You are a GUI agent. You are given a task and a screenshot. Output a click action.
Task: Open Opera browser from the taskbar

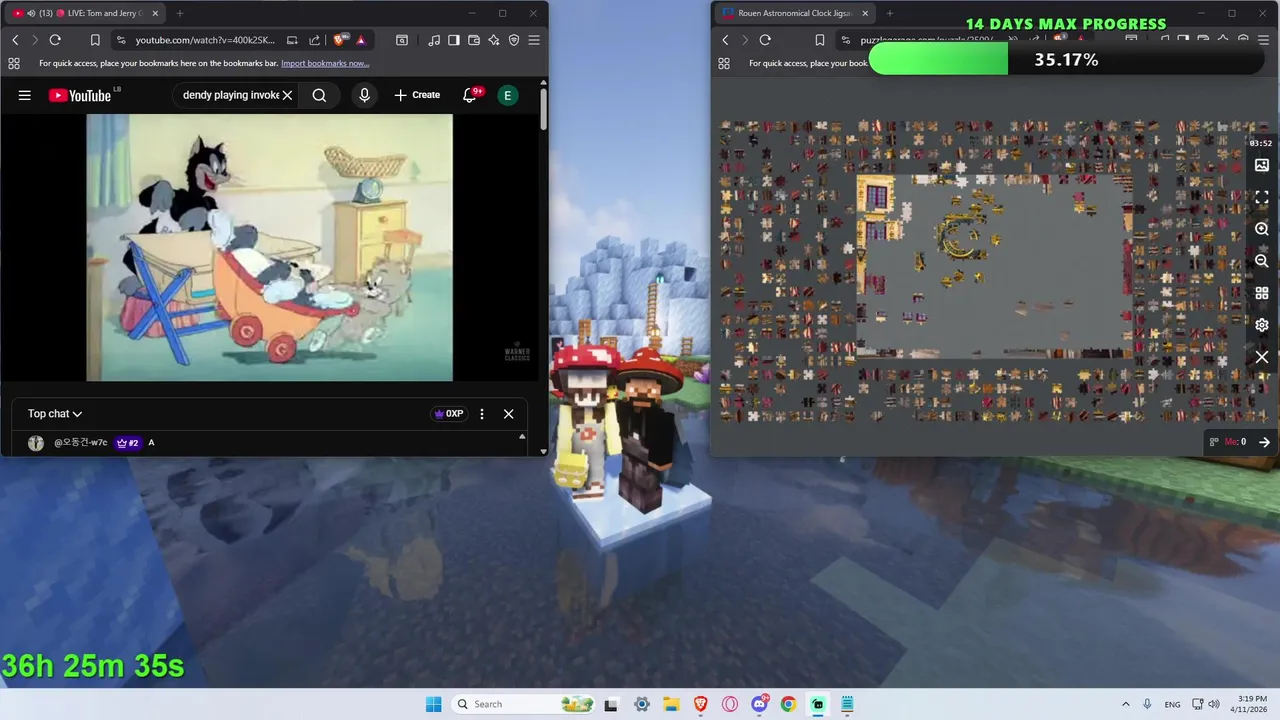tap(730, 704)
